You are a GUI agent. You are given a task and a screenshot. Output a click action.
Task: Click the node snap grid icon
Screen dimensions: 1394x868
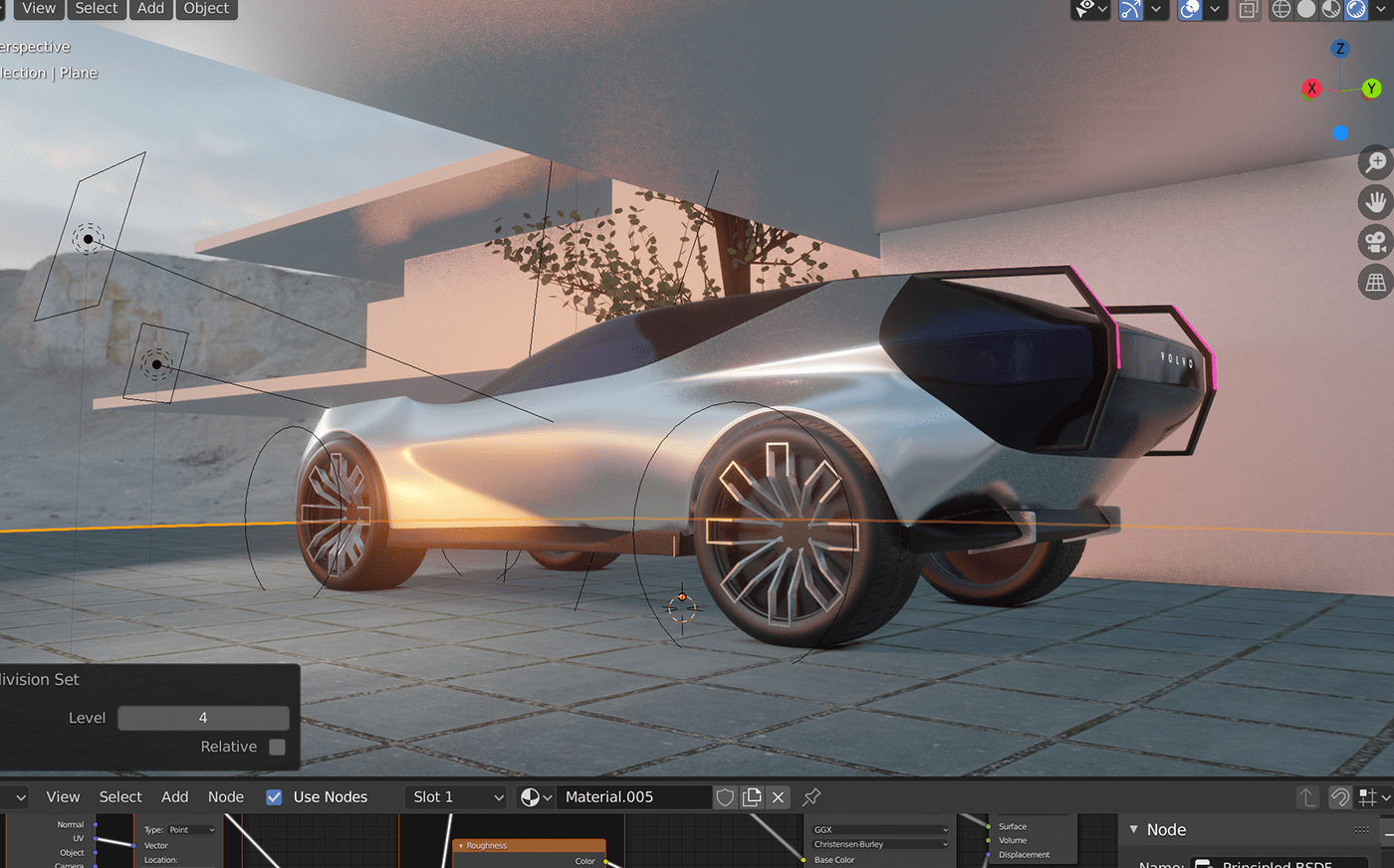[1368, 797]
